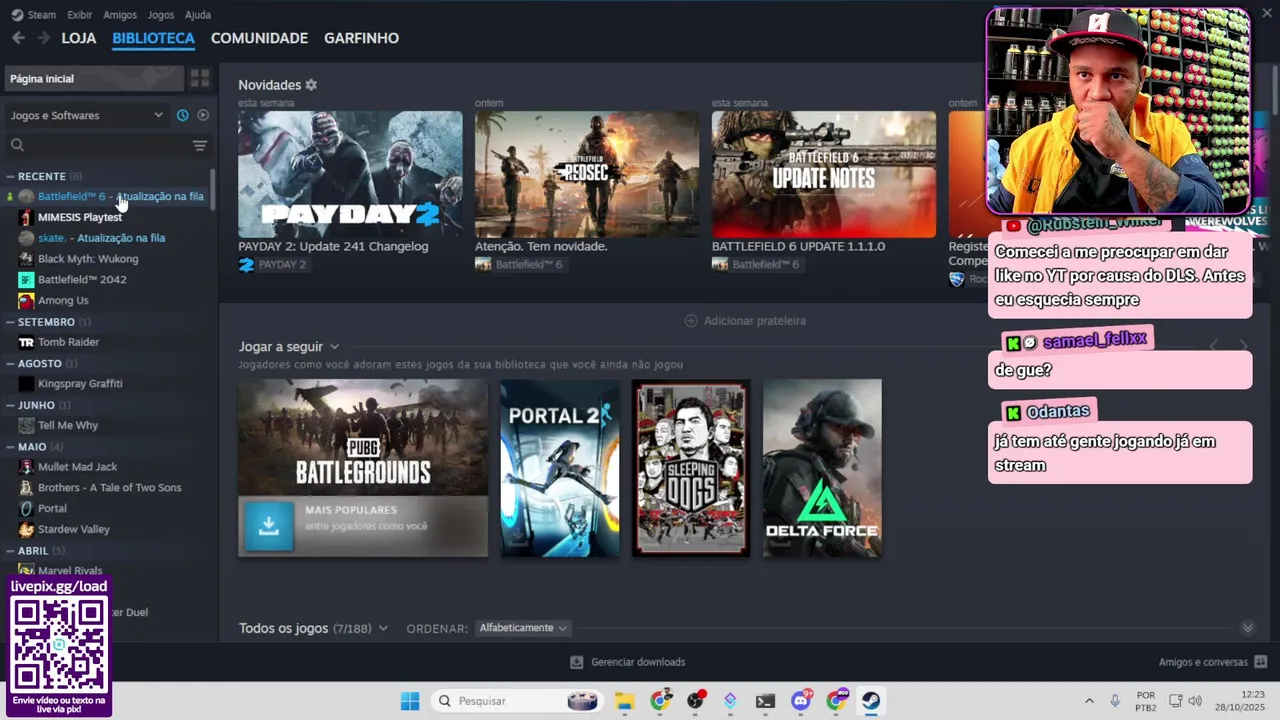
Task: Click the Gerenciar downloads icon
Action: (x=576, y=662)
